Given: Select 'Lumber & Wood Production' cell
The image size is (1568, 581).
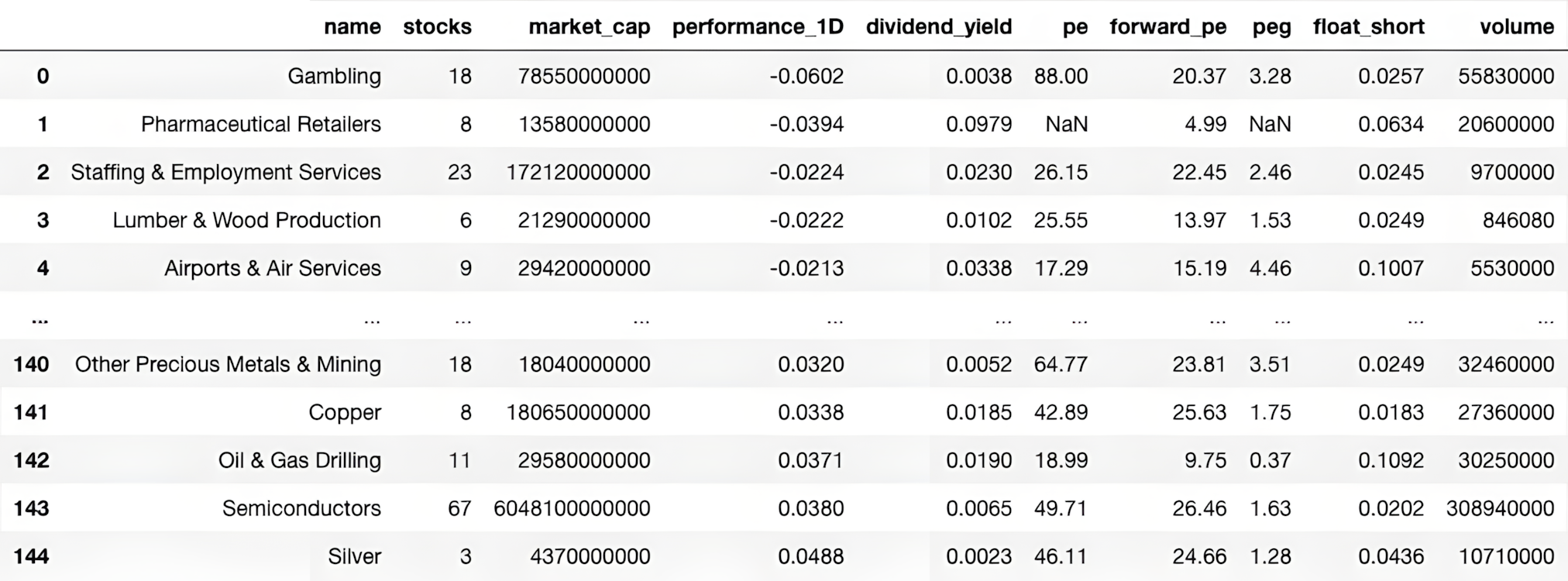Looking at the screenshot, I should click(x=246, y=220).
